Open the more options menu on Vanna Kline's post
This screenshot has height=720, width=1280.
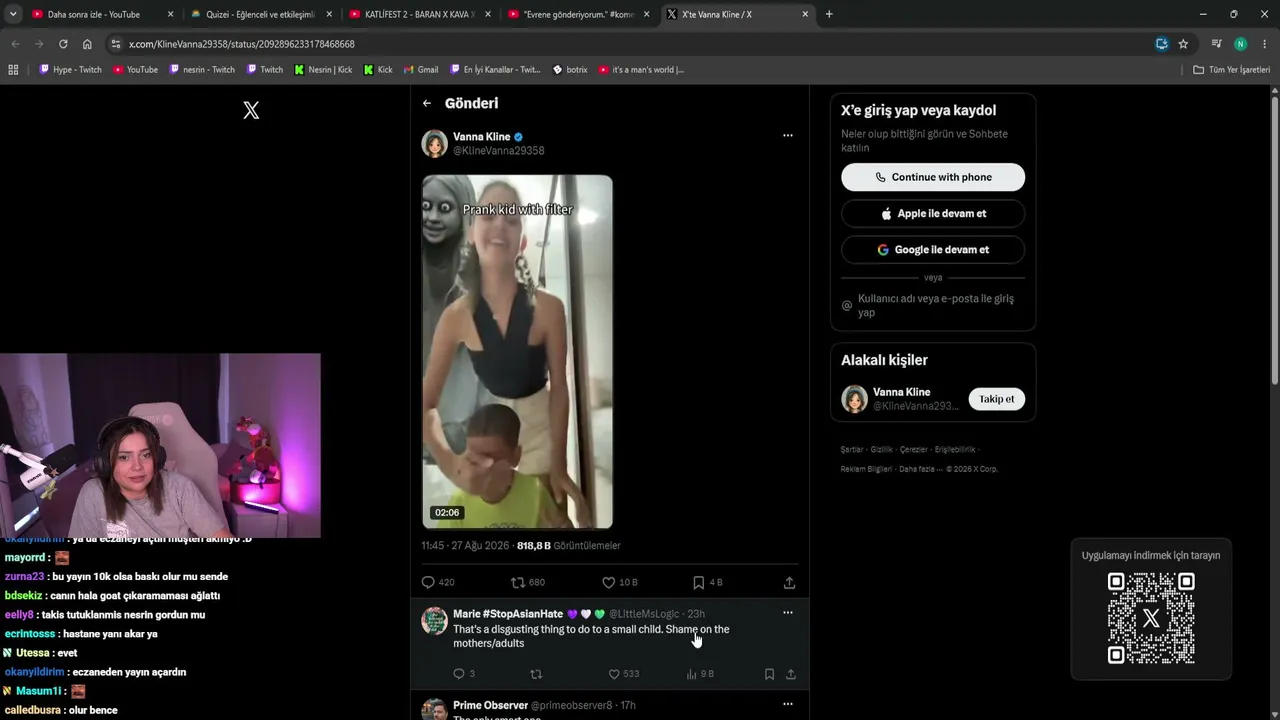(788, 135)
